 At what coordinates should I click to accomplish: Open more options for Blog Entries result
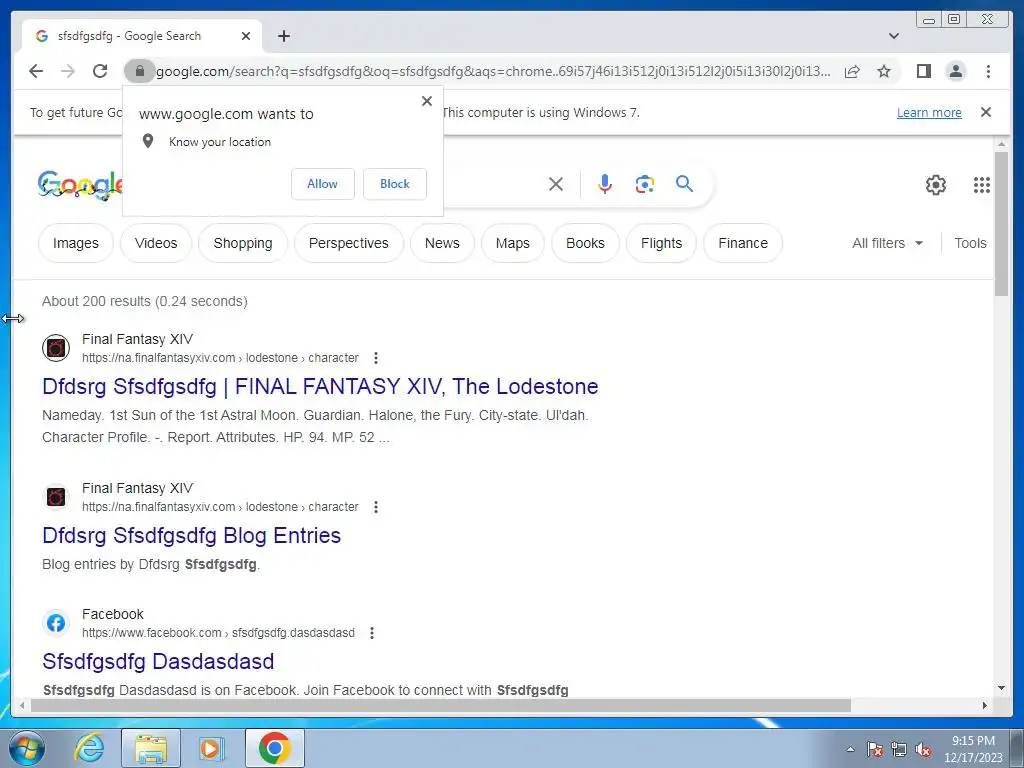(x=376, y=507)
